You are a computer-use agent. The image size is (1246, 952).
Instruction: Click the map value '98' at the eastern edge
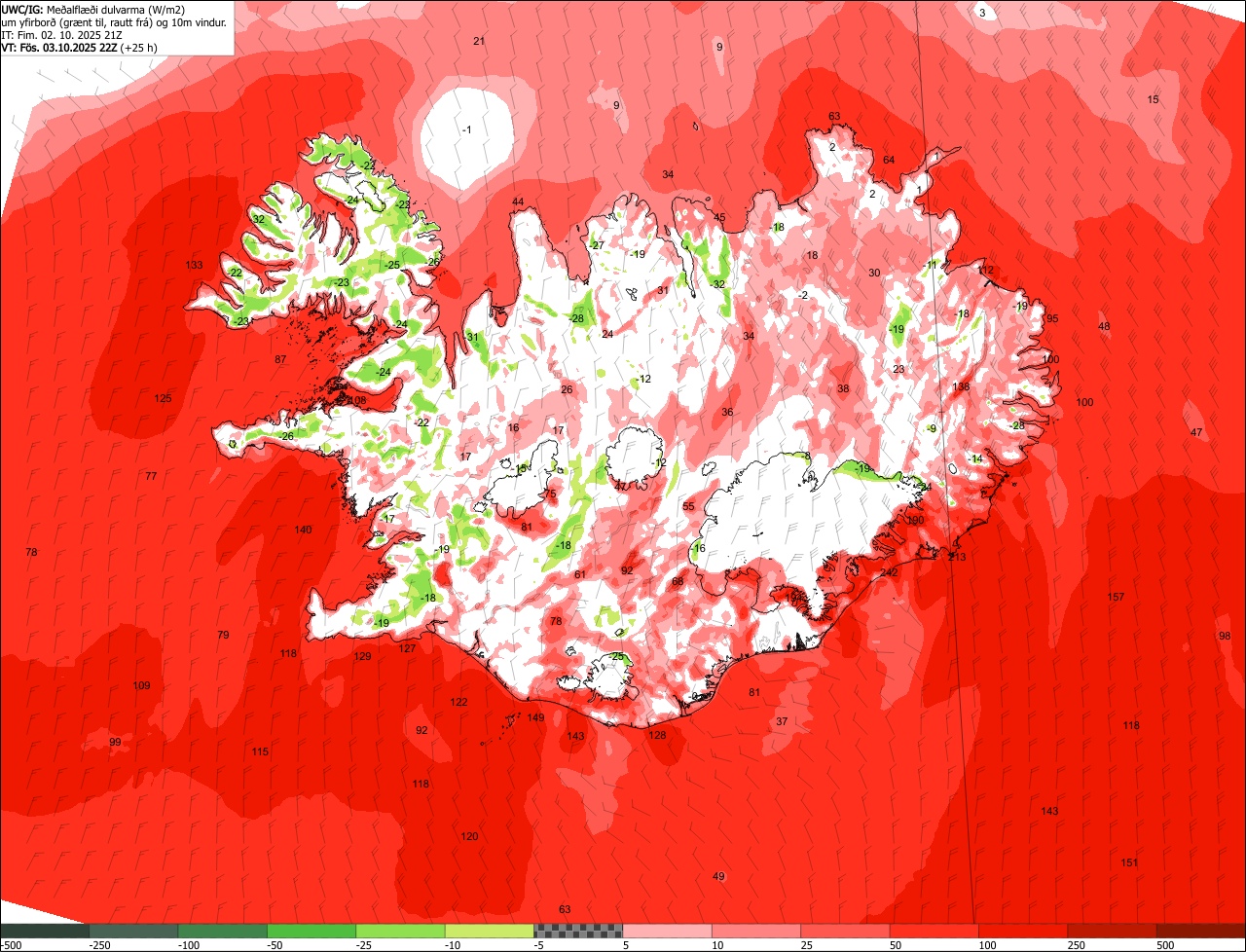click(1225, 637)
